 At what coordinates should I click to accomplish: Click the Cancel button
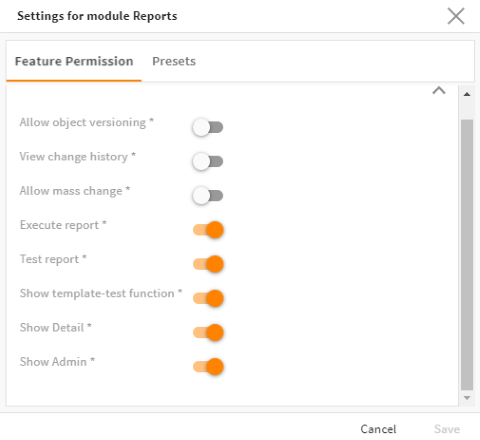point(378,429)
